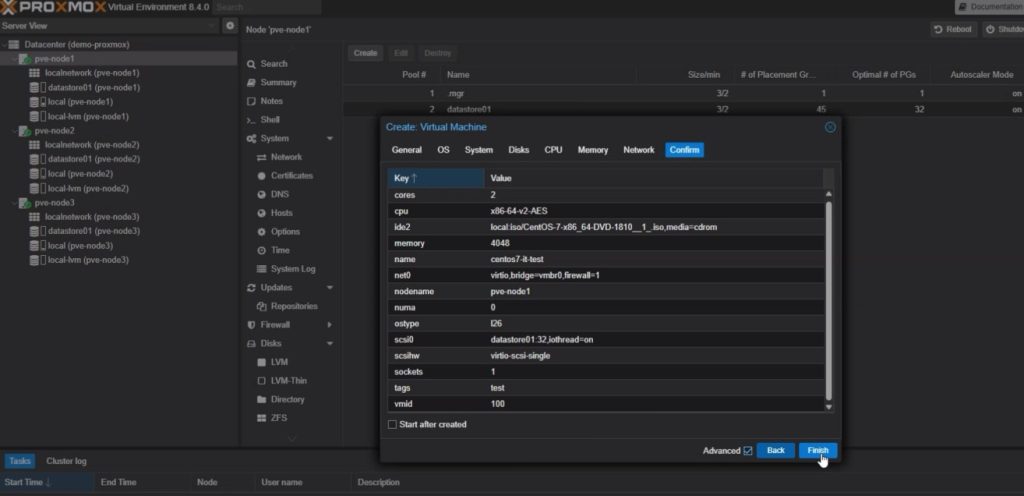1024x496 pixels.
Task: Enable the Start after created checkbox
Action: click(392, 425)
